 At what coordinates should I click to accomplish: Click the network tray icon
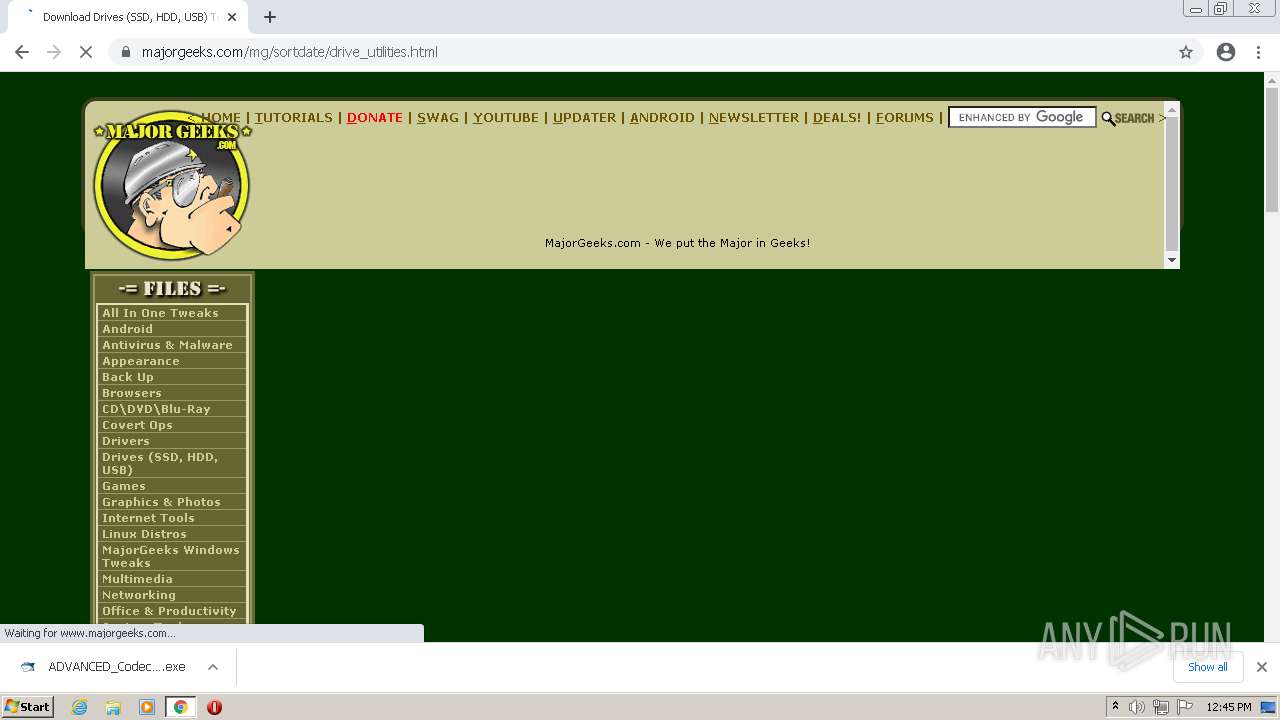(x=1161, y=707)
